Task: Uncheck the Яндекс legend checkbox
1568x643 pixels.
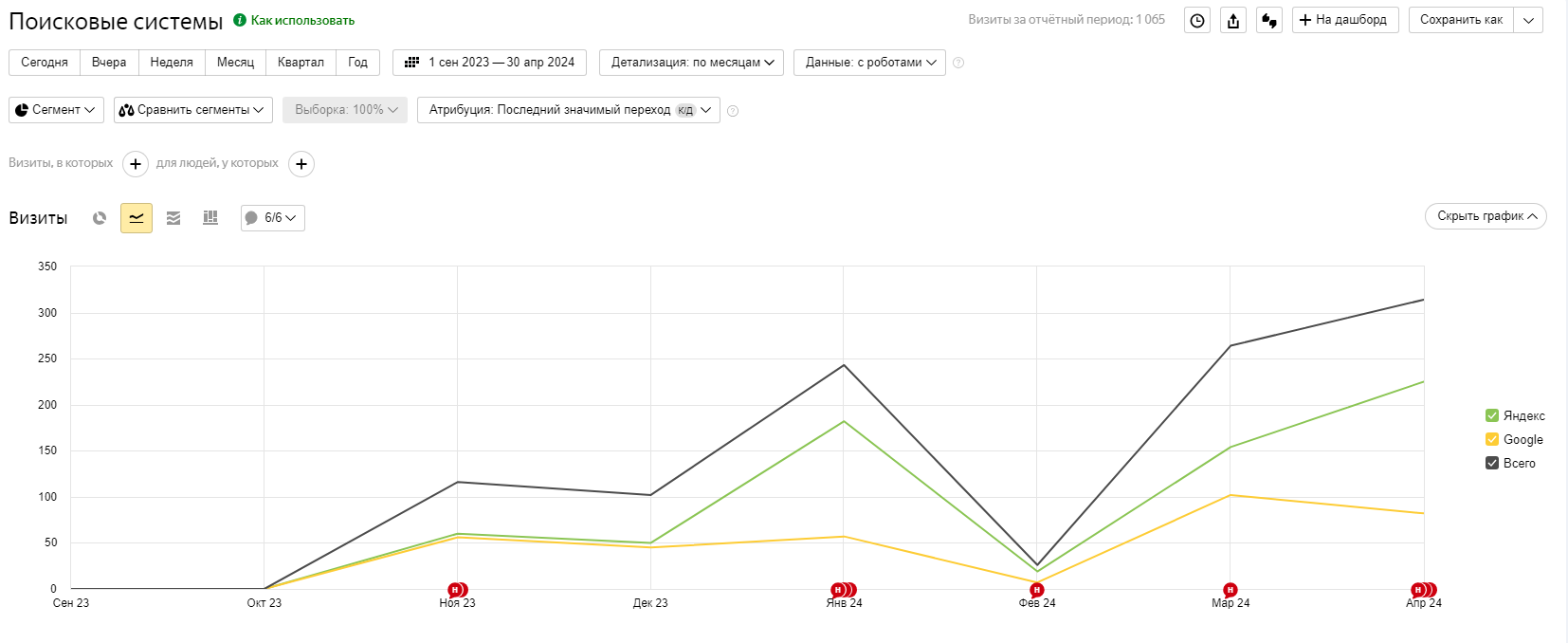Action: tap(1492, 415)
